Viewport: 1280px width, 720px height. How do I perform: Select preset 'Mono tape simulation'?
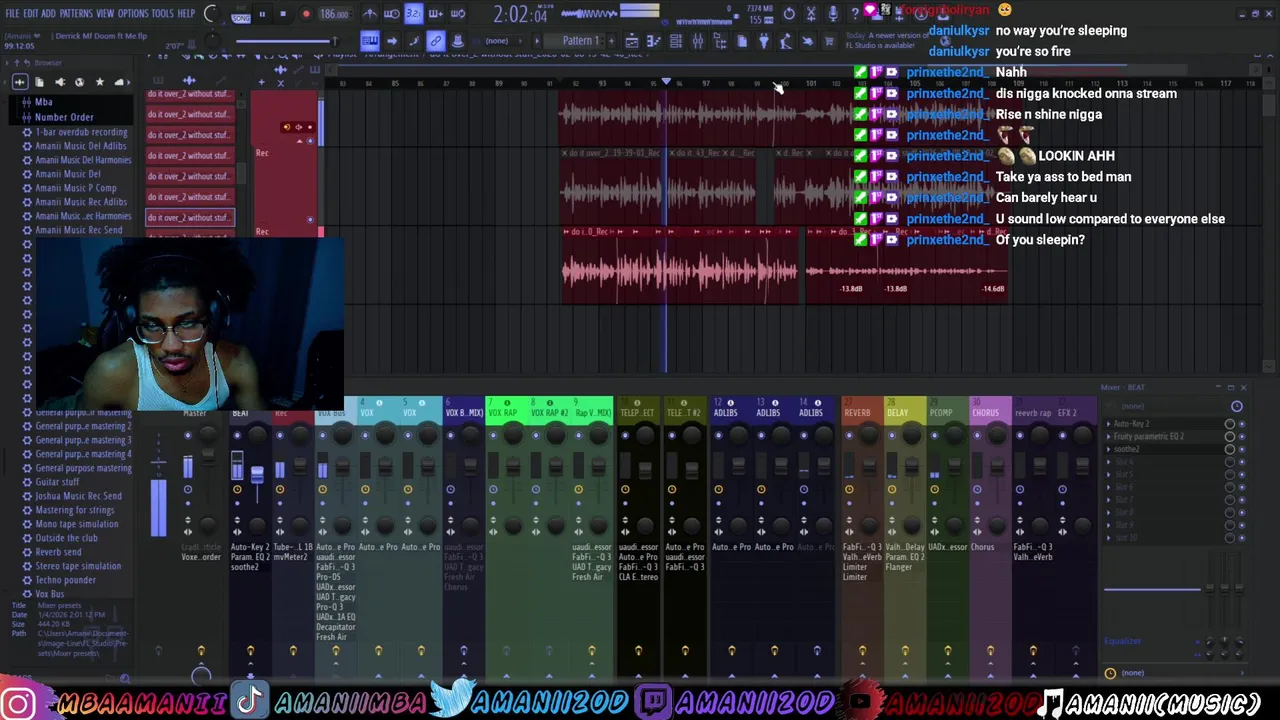pos(77,524)
